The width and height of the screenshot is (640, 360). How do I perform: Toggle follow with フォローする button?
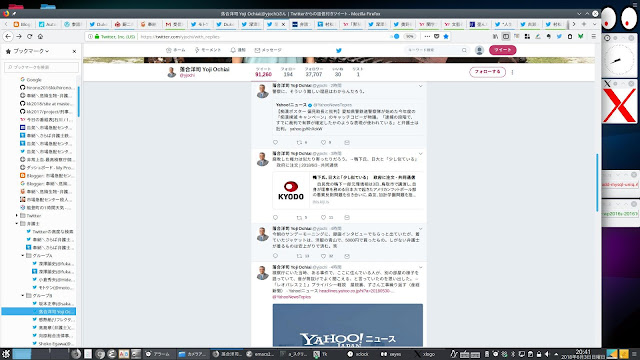[487, 72]
